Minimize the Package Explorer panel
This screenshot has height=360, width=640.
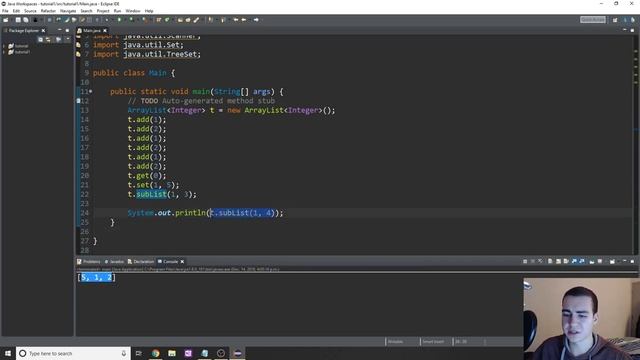pyautogui.click(x=60, y=30)
